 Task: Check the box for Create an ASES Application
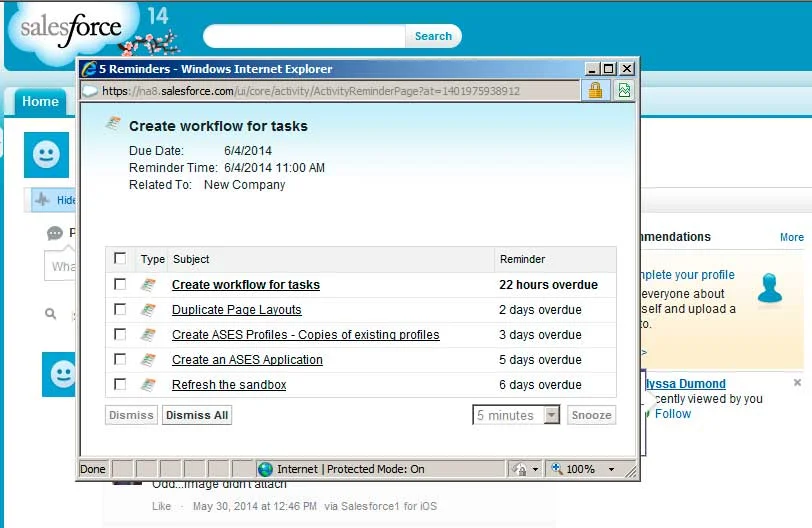pos(120,359)
